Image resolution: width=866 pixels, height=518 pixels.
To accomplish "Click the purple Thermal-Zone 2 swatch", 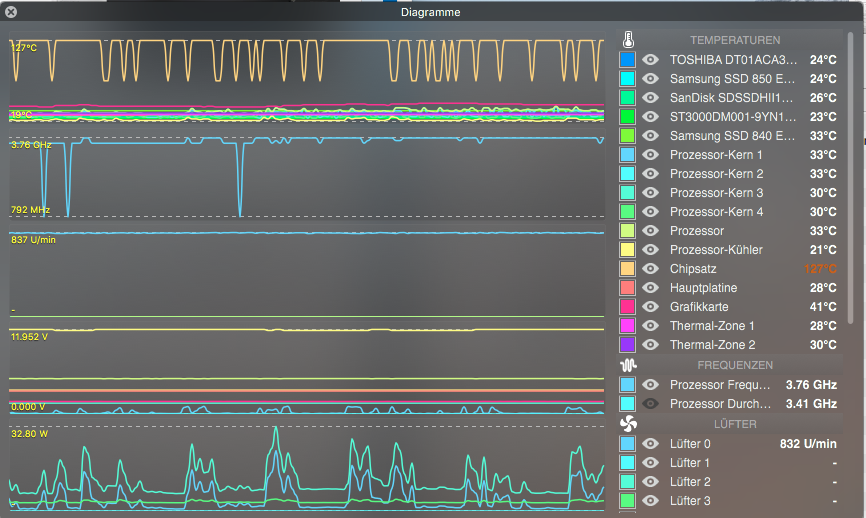I will pos(627,345).
